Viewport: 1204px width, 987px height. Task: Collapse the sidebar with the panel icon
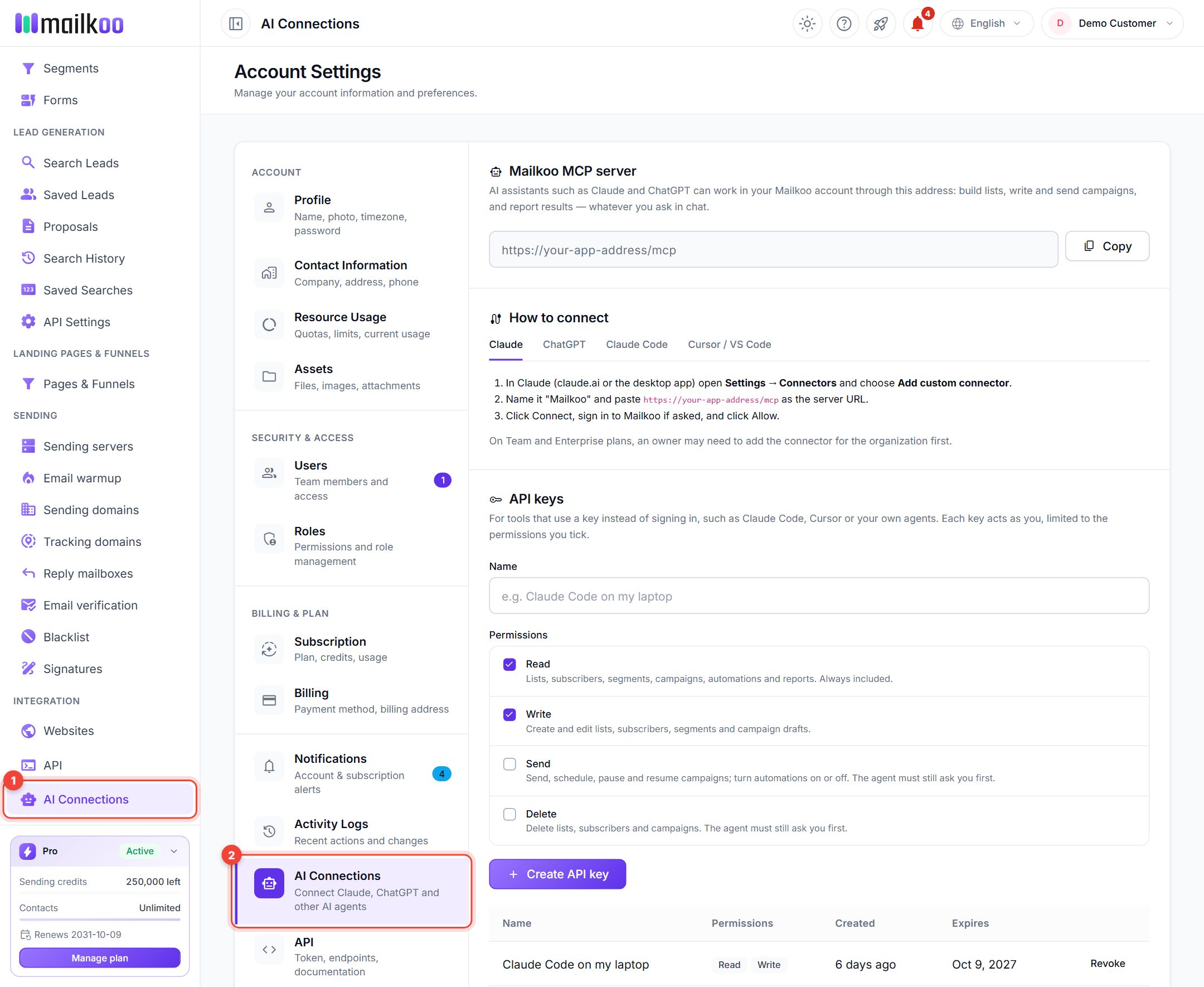(236, 23)
